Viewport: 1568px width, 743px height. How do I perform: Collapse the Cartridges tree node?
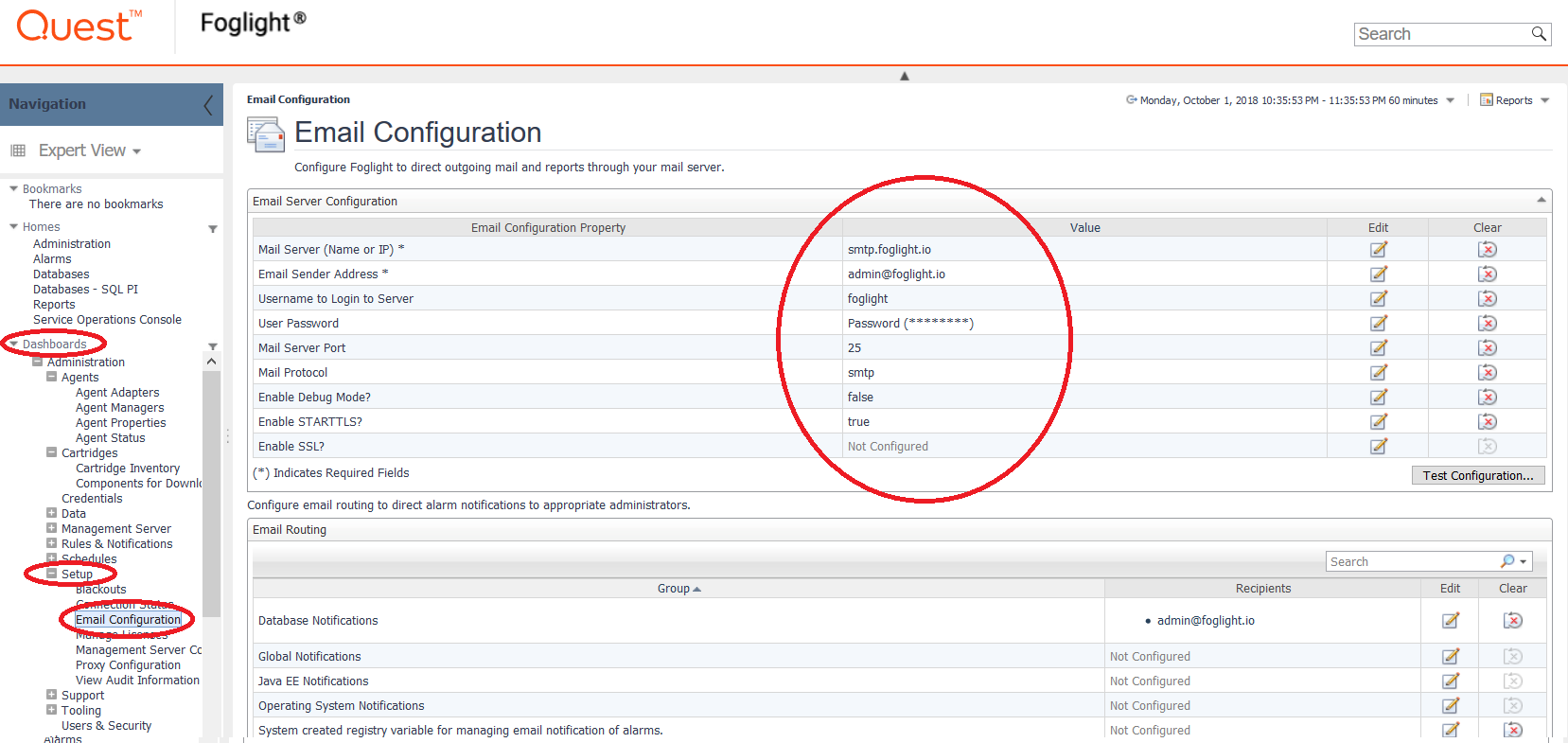52,452
